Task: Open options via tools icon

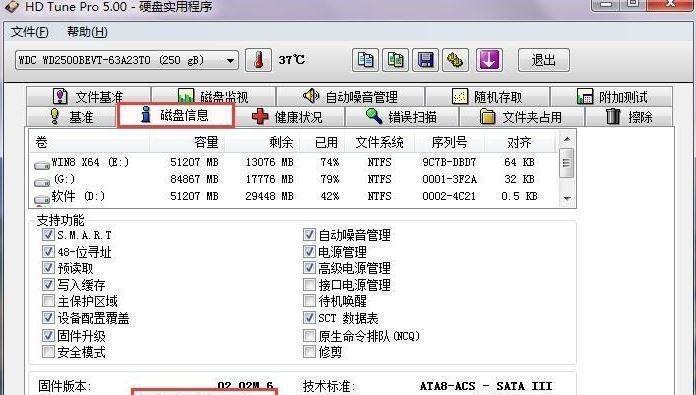Action: 455,60
